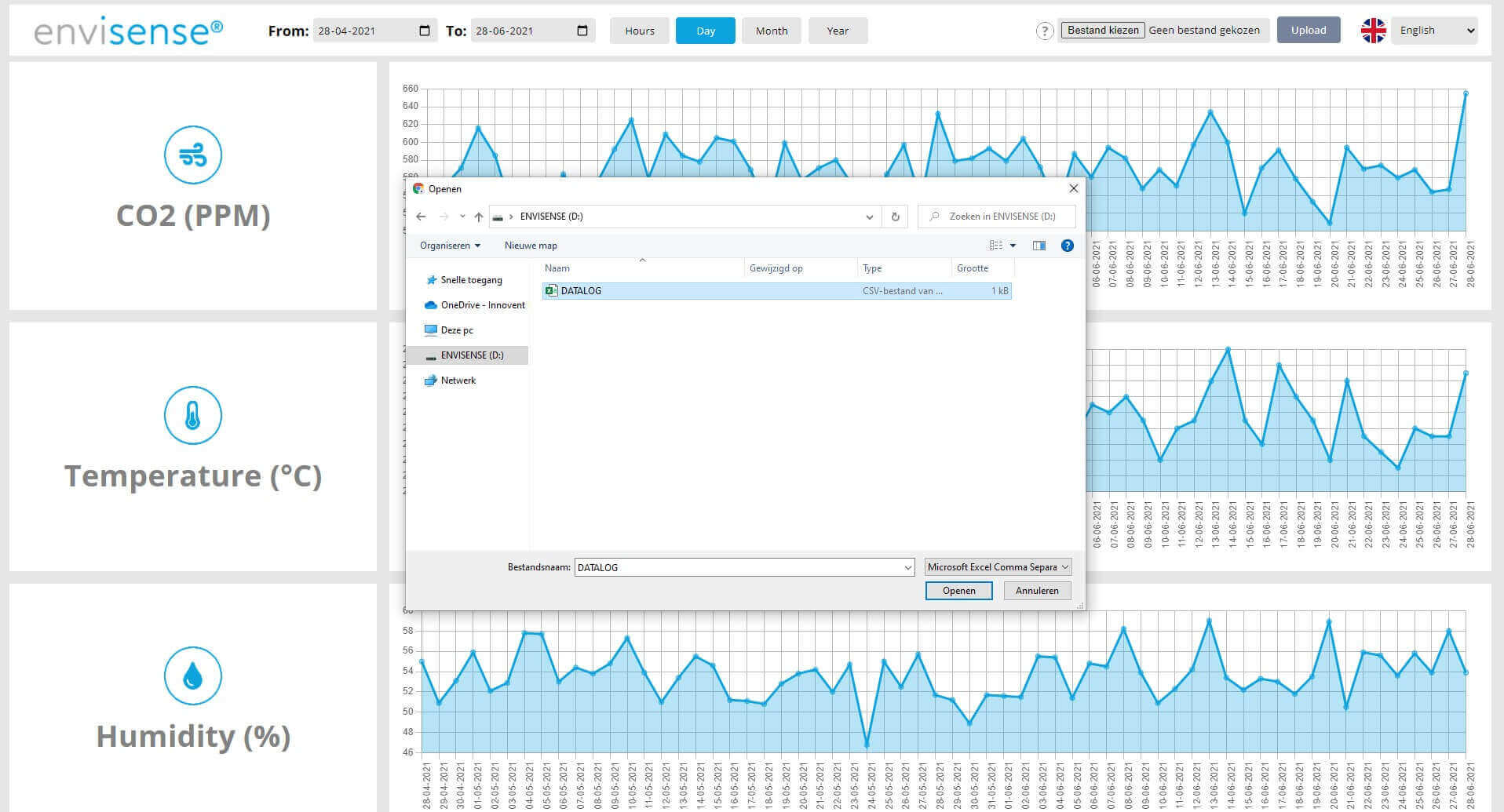Screen dimensions: 1504x812
Task: Click the DATALOG CSV file icon
Action: (551, 291)
